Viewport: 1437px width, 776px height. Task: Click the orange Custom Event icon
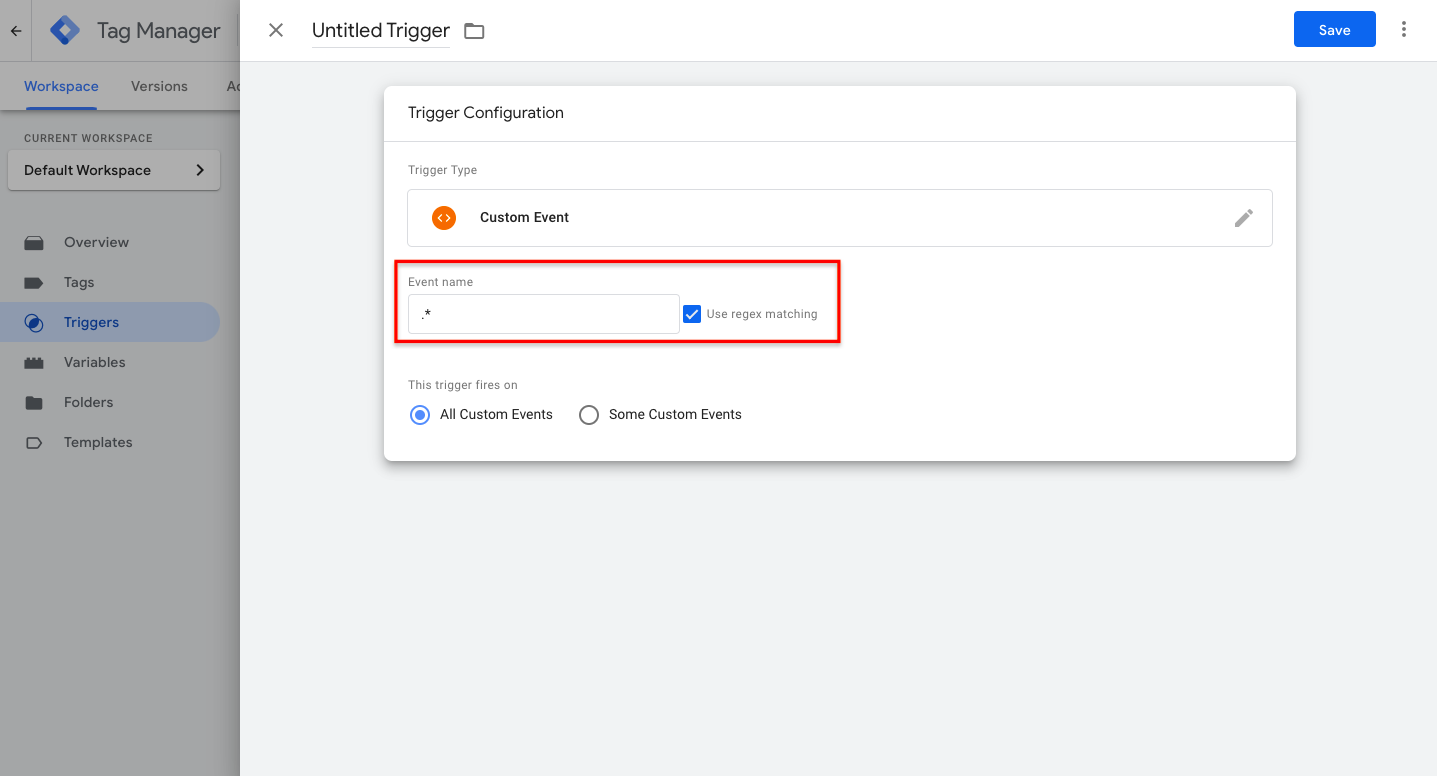(x=444, y=218)
